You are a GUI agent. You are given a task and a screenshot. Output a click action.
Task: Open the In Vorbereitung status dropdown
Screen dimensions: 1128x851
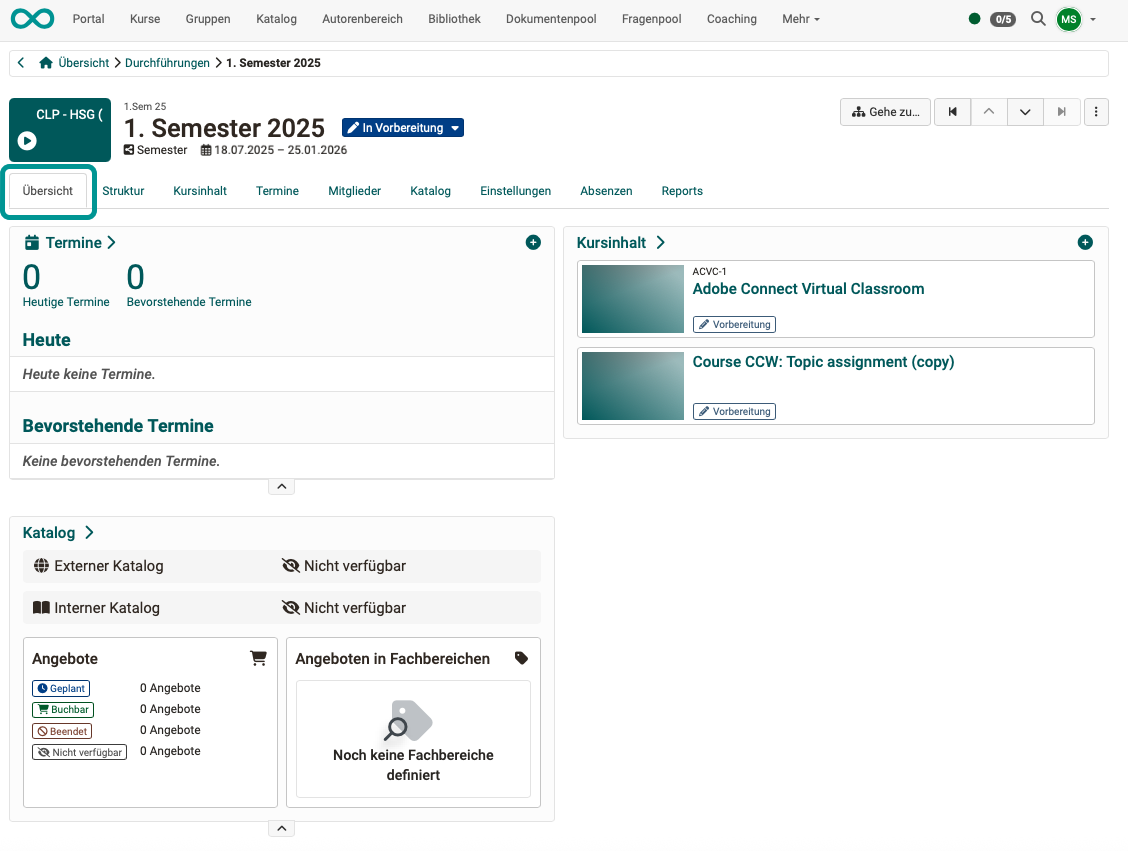click(x=402, y=127)
